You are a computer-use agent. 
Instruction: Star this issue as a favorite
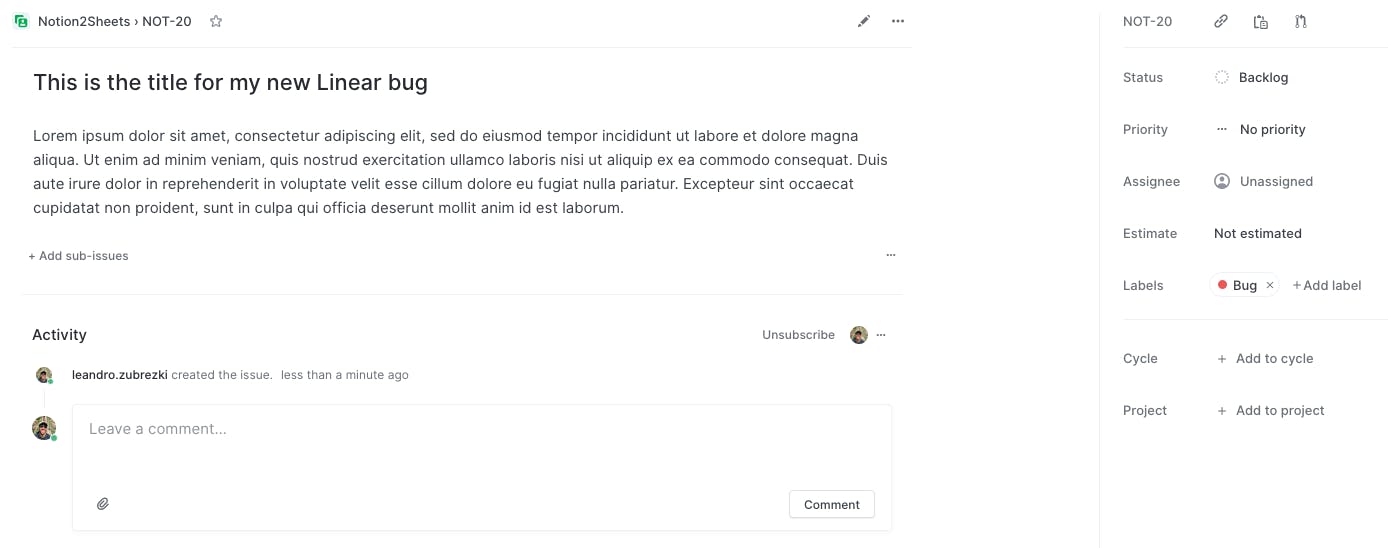(216, 21)
